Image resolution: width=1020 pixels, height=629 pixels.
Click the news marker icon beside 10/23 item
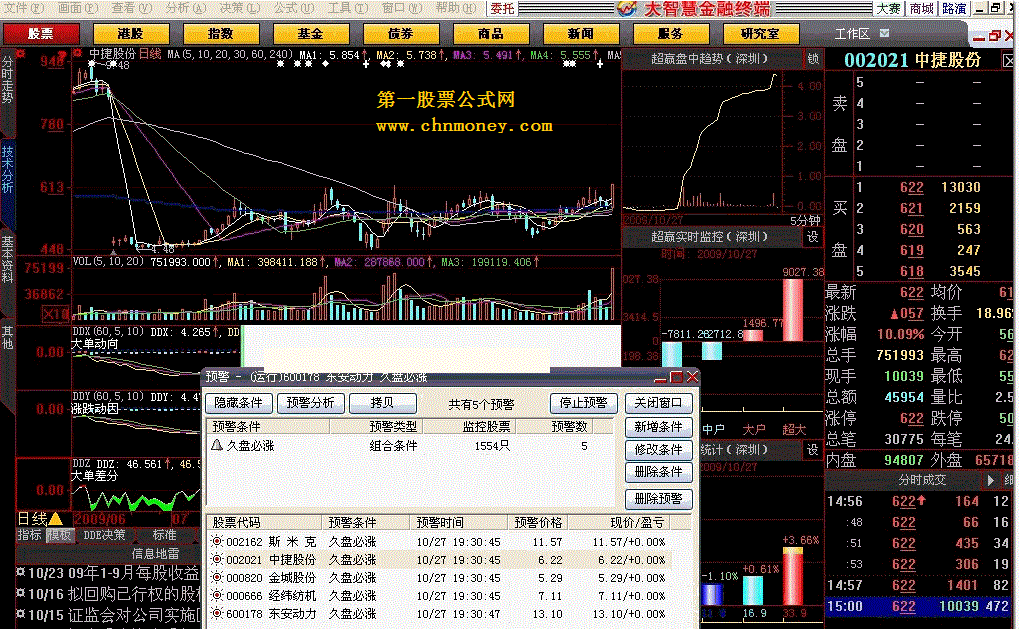21,572
